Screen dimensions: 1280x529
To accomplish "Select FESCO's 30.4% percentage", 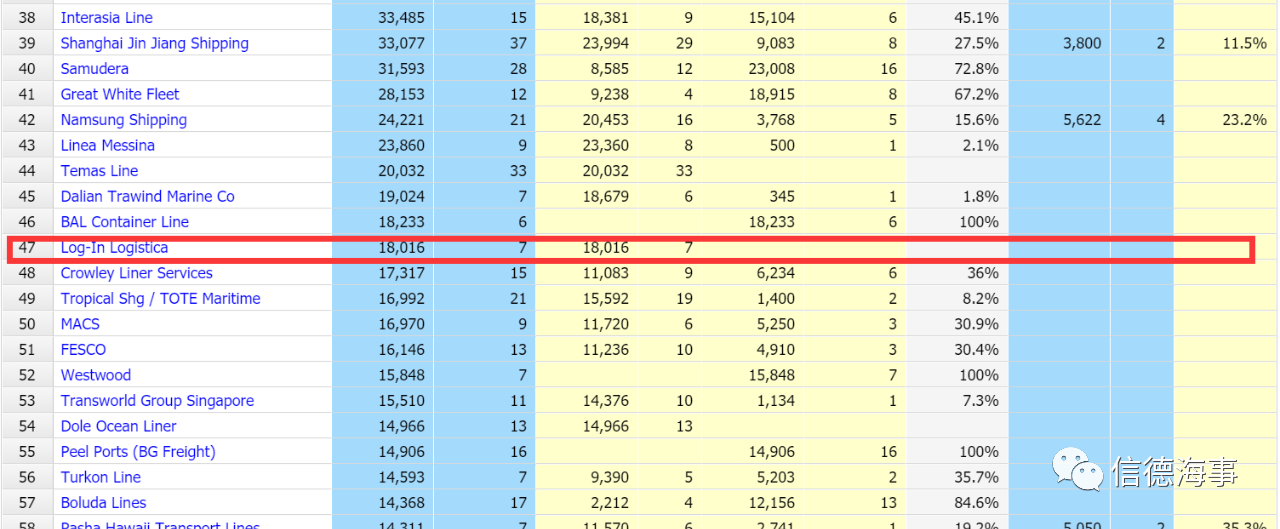I will (976, 349).
